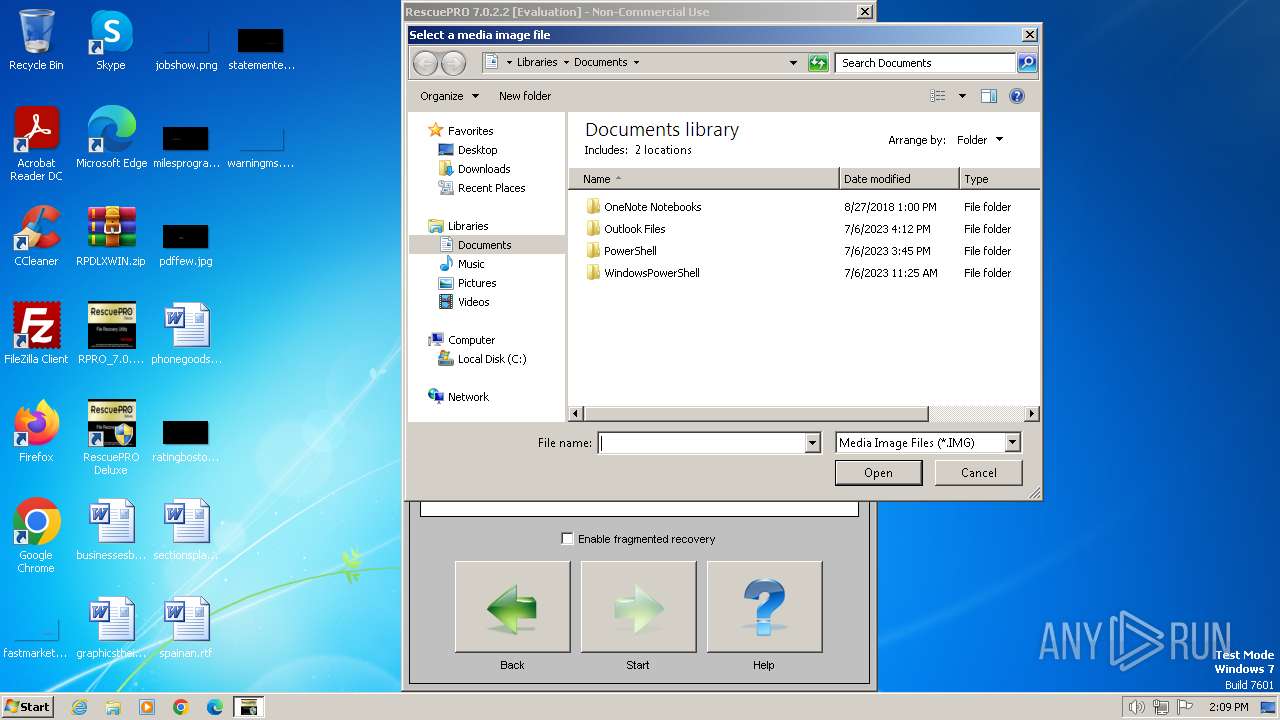
Task: Select Google Chrome desktop icon
Action: (36, 535)
